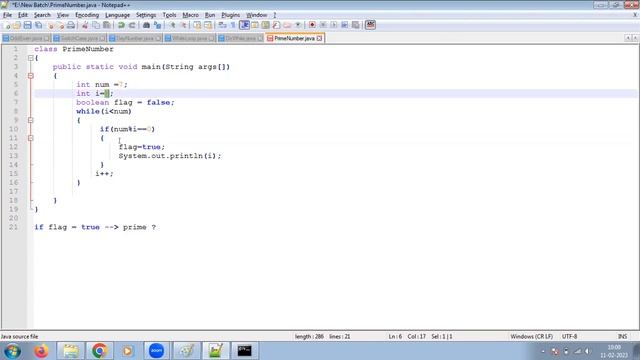Click the Save All toolbar icon

click(38, 25)
